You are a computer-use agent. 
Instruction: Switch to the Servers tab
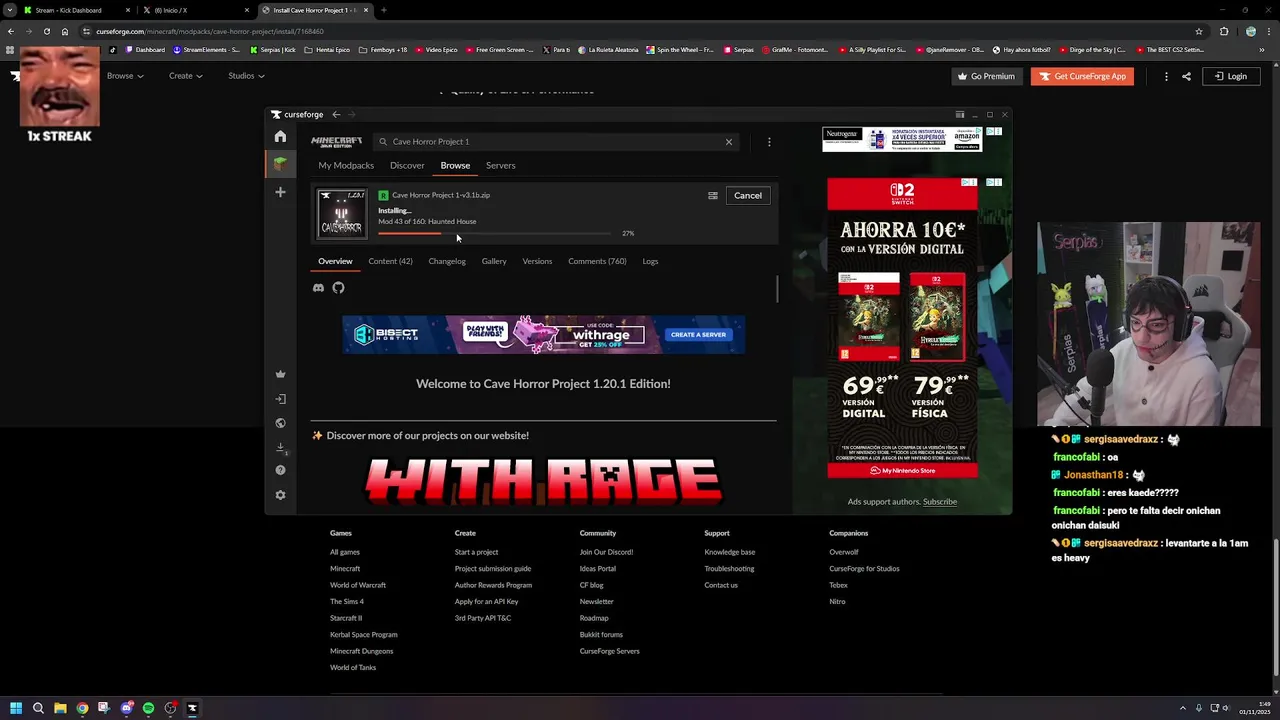point(501,165)
